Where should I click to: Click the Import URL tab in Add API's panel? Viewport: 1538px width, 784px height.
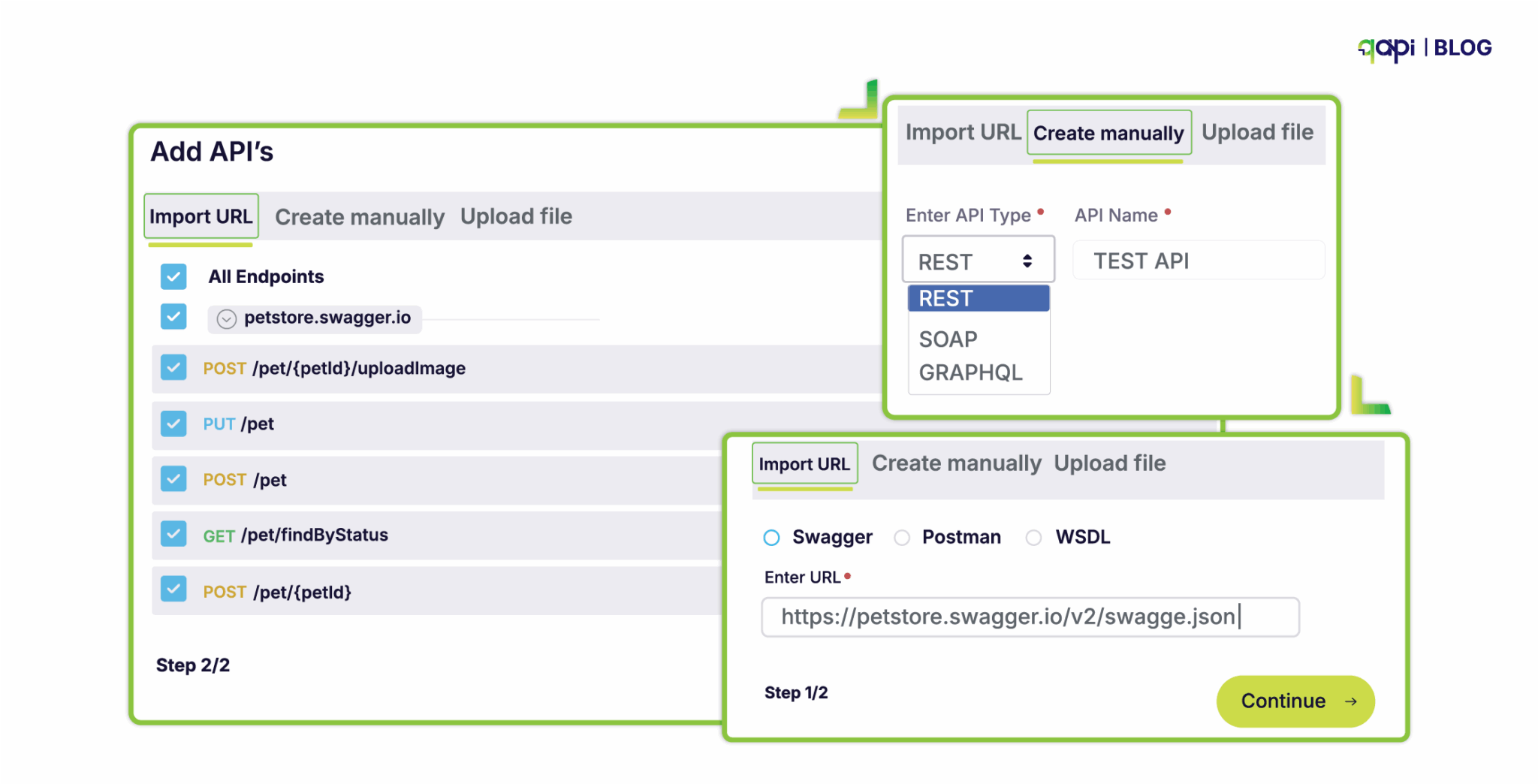point(201,216)
